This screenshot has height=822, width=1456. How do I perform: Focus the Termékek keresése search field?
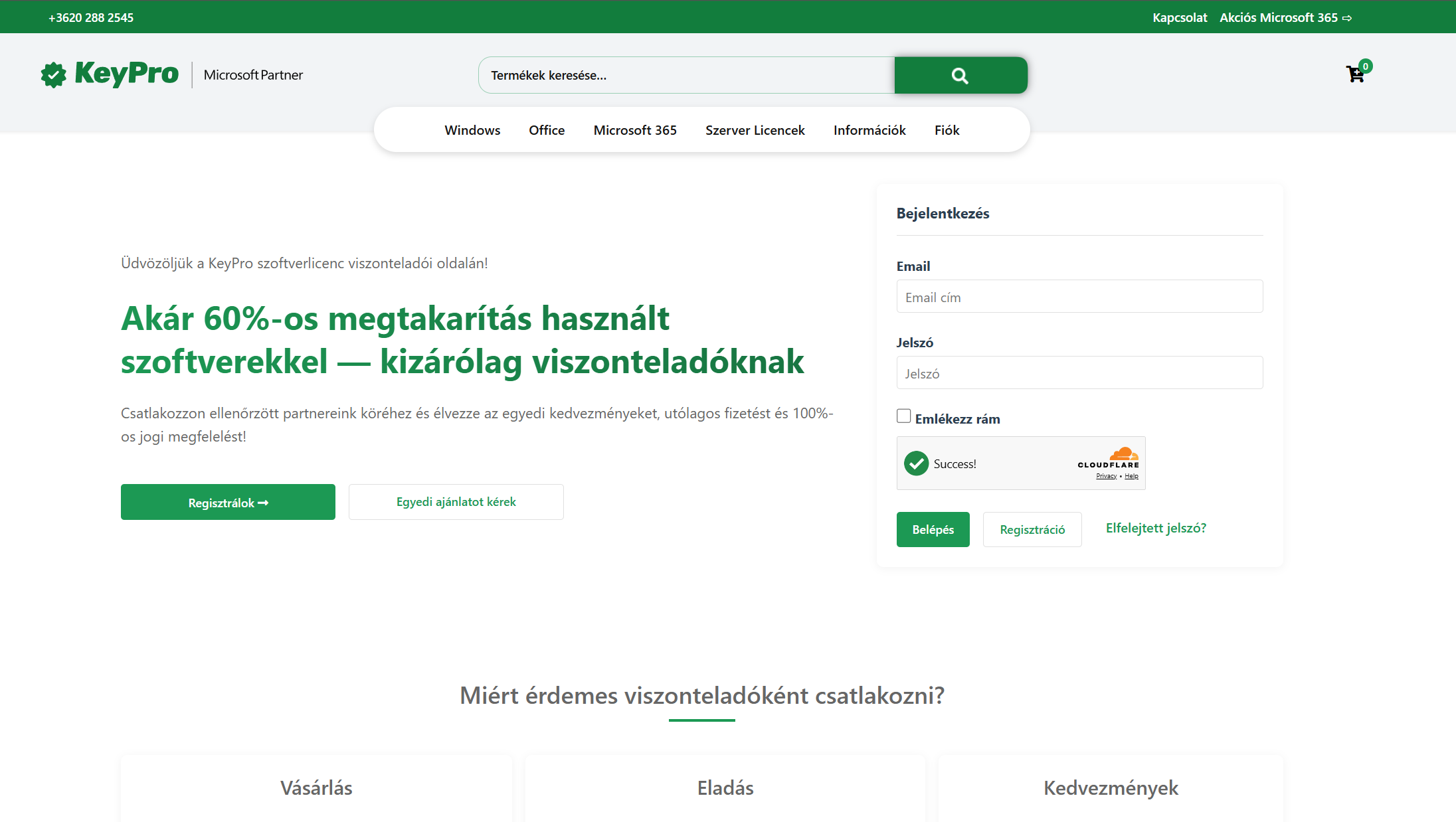click(x=687, y=75)
